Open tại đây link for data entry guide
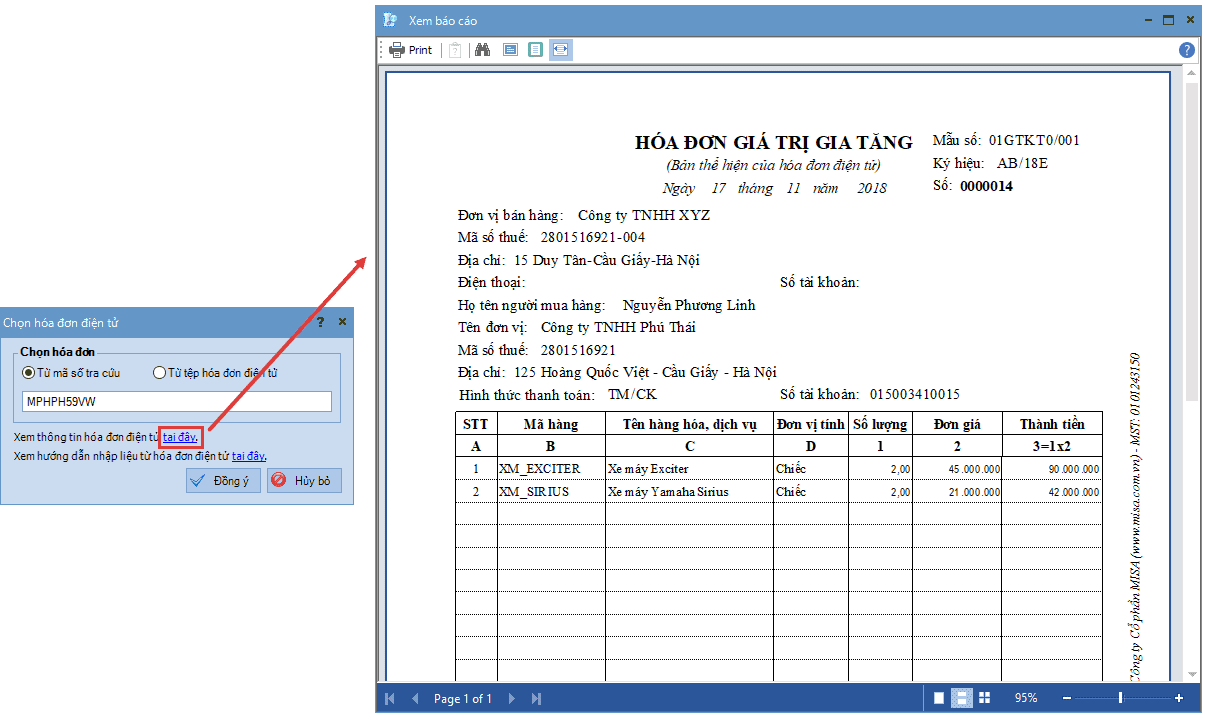Screen dimensions: 1205x720 (250, 456)
